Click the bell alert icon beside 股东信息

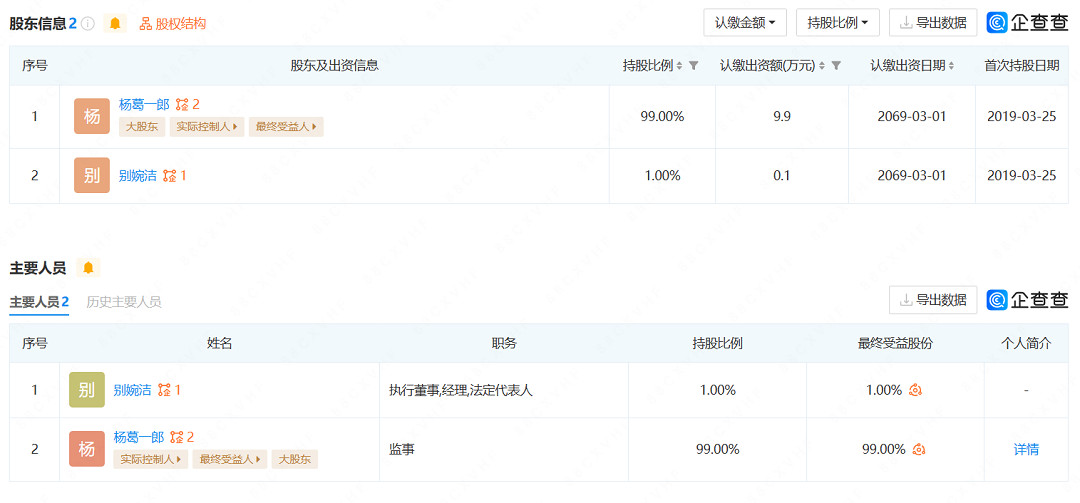click(115, 23)
